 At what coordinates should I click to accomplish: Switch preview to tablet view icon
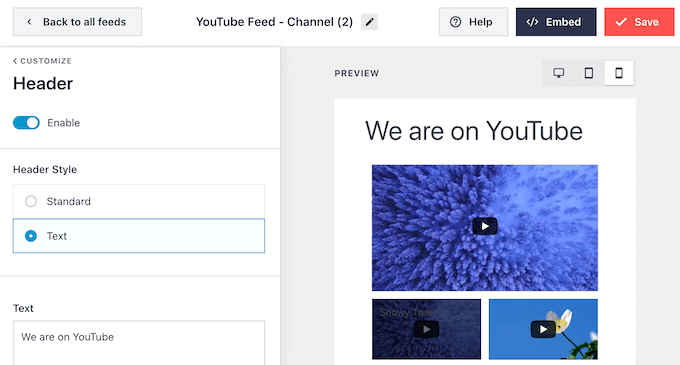point(588,73)
